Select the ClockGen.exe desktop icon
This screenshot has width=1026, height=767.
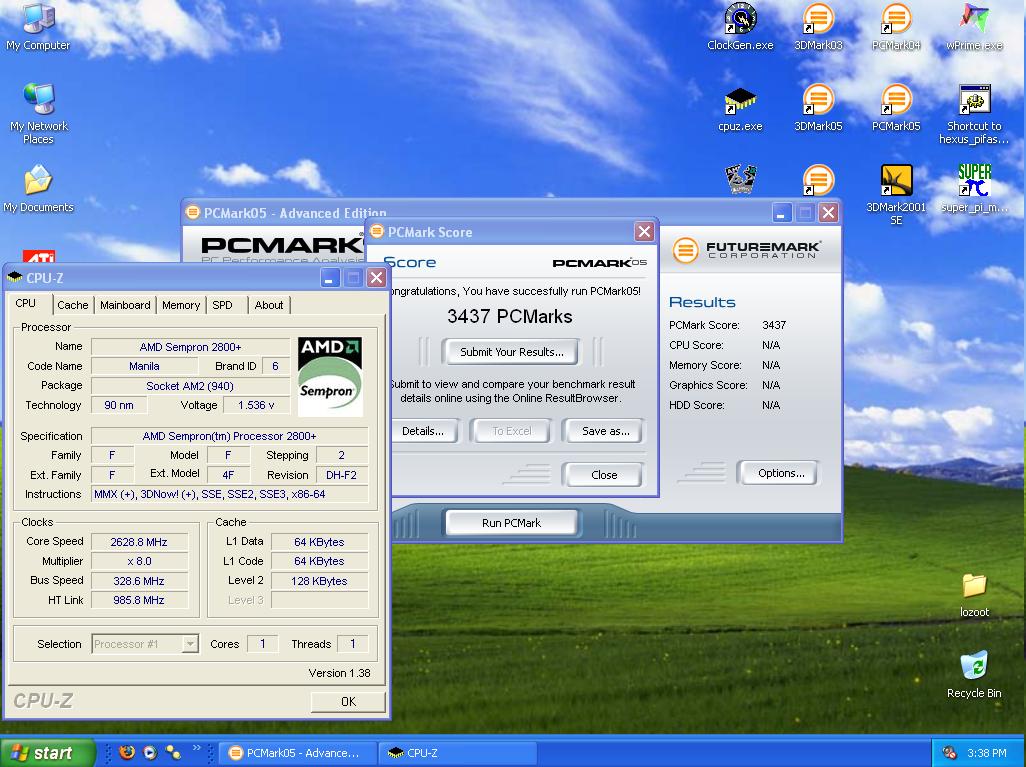[x=740, y=26]
